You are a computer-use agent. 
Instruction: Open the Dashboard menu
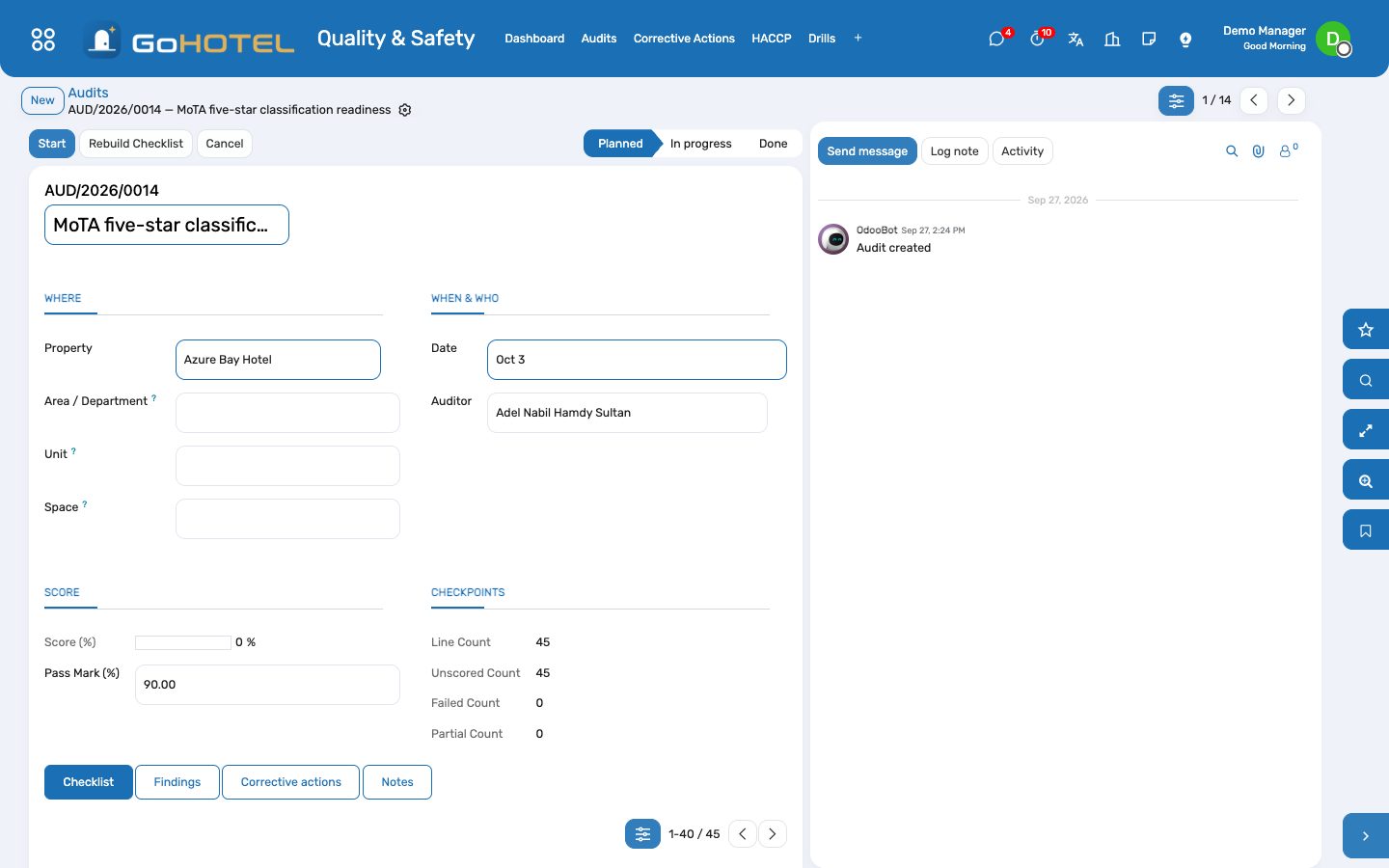point(534,39)
